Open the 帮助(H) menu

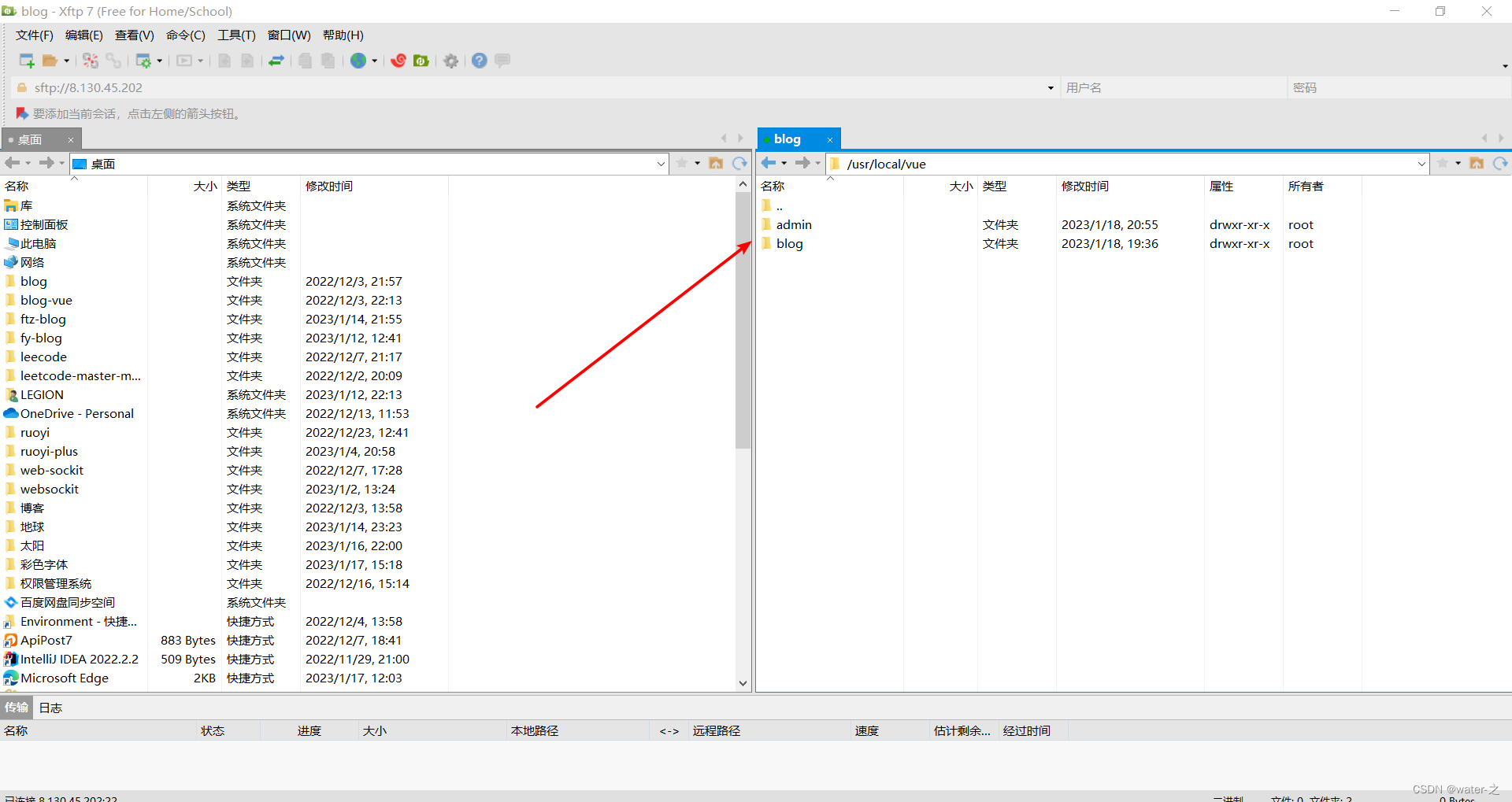[x=343, y=35]
